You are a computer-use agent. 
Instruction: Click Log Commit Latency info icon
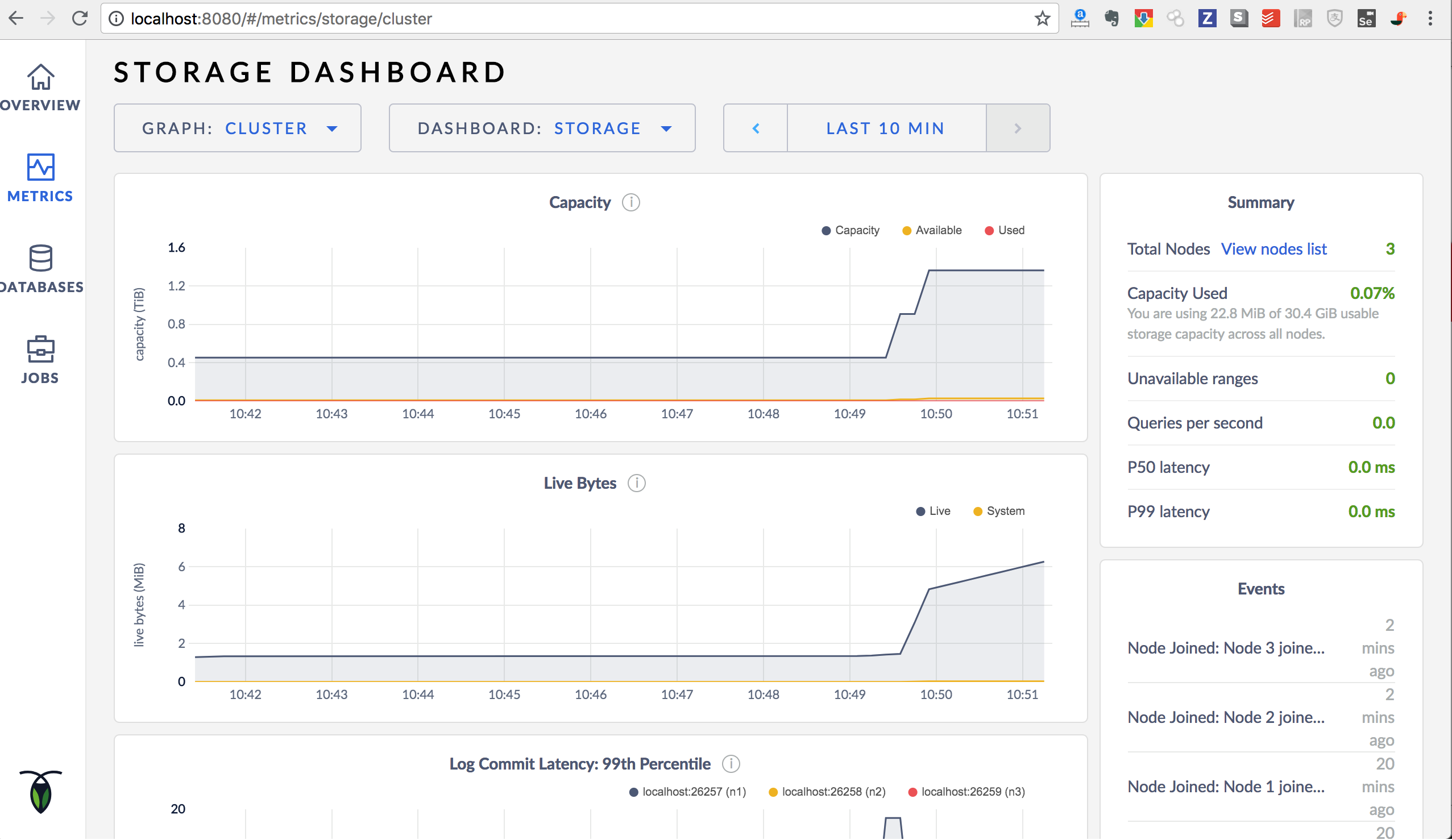[731, 764]
